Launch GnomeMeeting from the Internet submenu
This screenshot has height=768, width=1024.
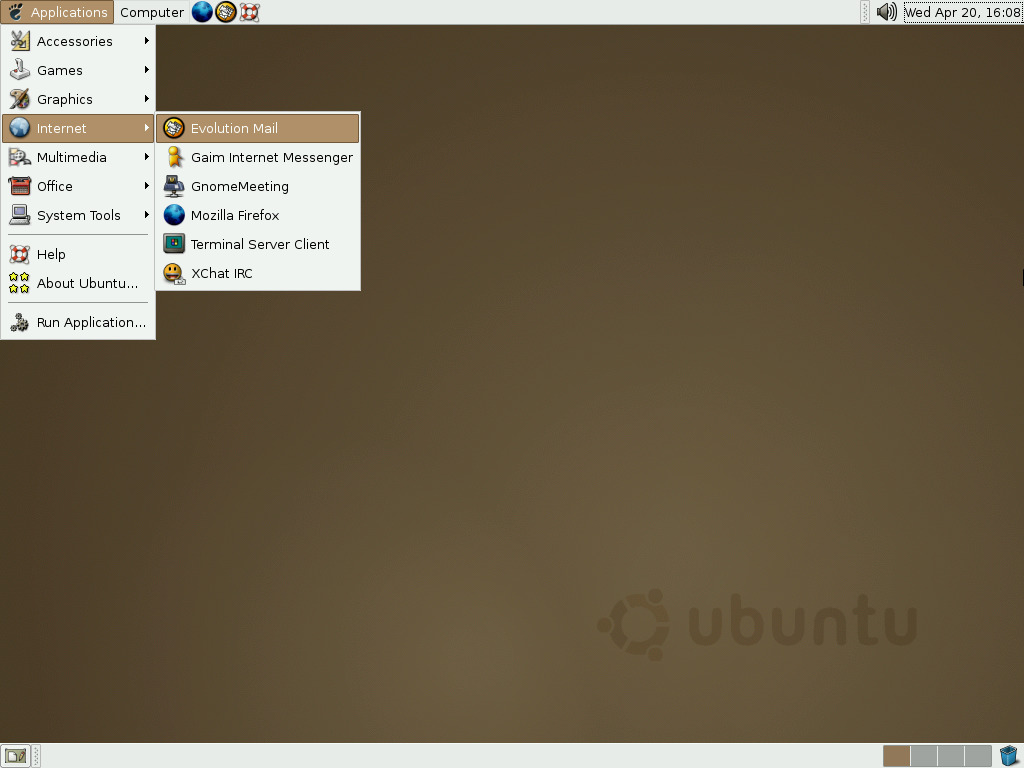pyautogui.click(x=240, y=186)
